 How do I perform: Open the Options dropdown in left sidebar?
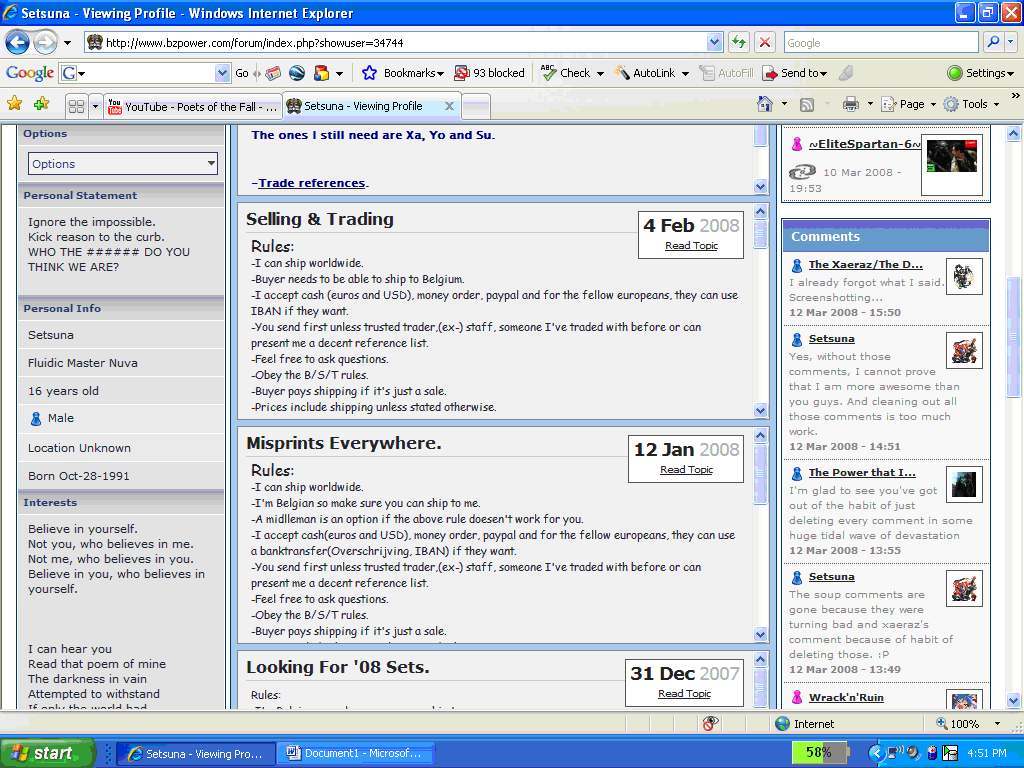pyautogui.click(x=123, y=164)
